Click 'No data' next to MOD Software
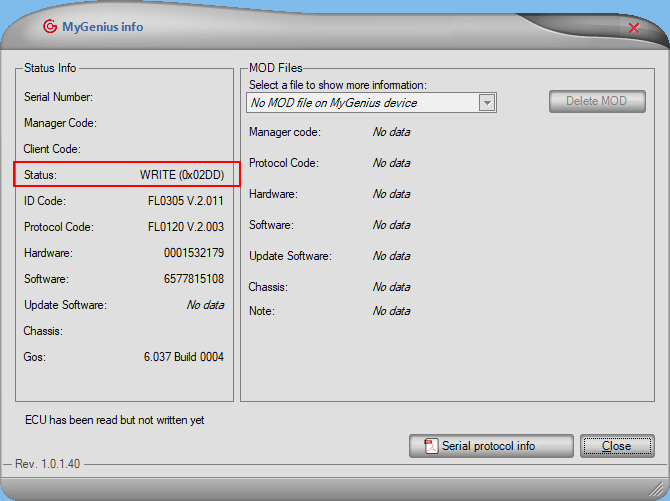The image size is (670, 501). pos(391,225)
